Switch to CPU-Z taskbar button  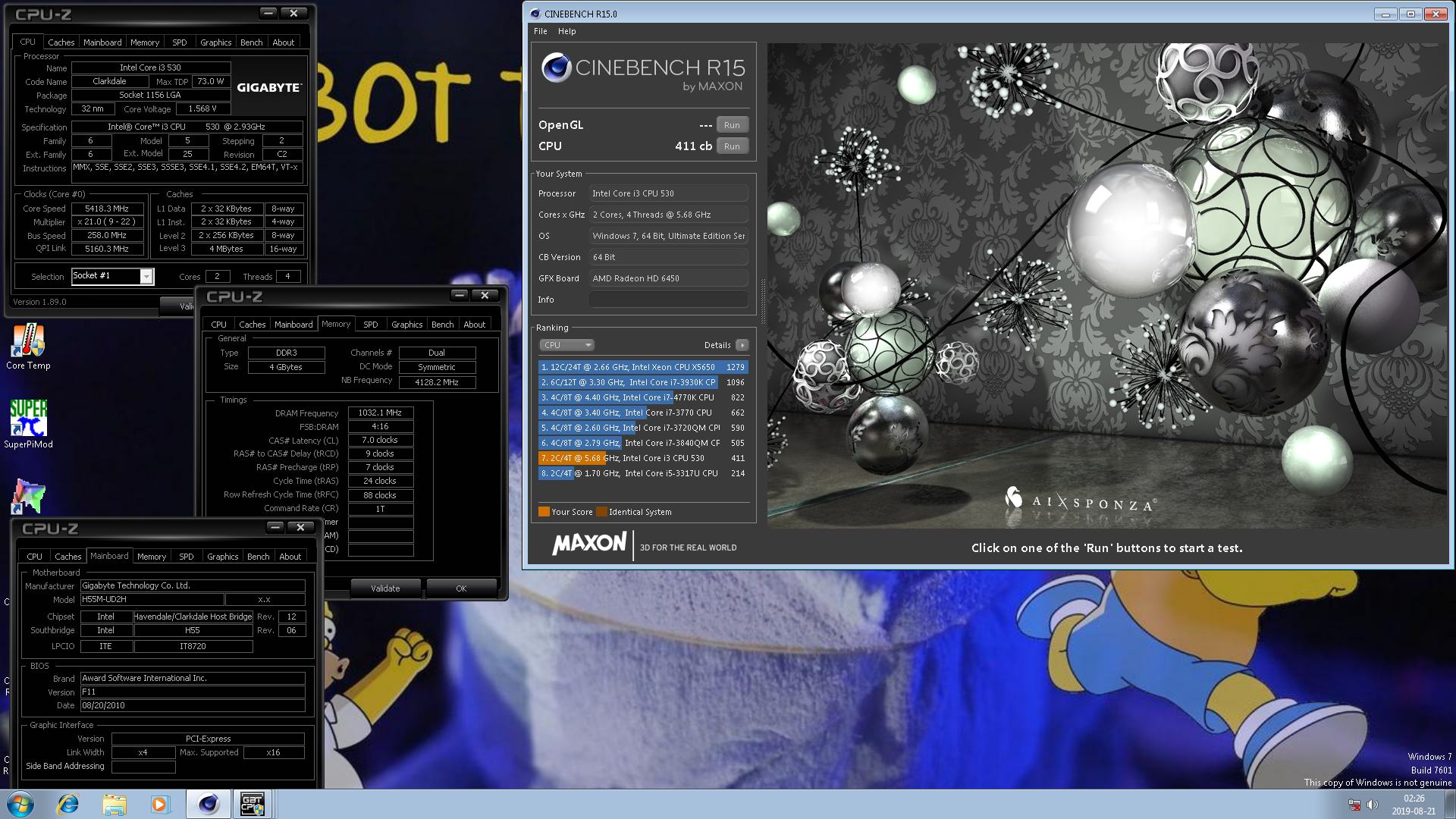pyautogui.click(x=252, y=804)
